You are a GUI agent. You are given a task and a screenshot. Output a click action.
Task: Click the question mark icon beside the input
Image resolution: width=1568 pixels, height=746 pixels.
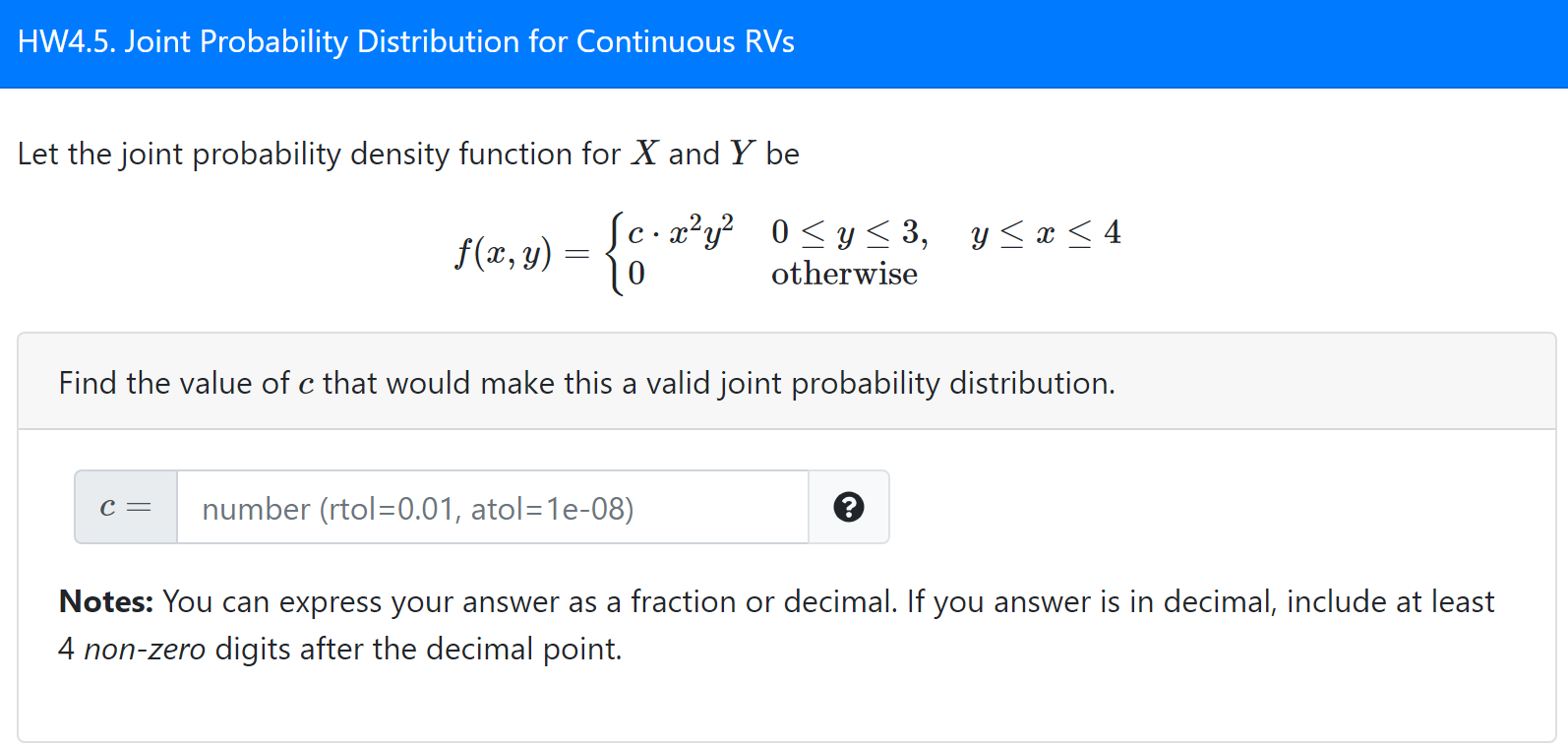coord(848,507)
